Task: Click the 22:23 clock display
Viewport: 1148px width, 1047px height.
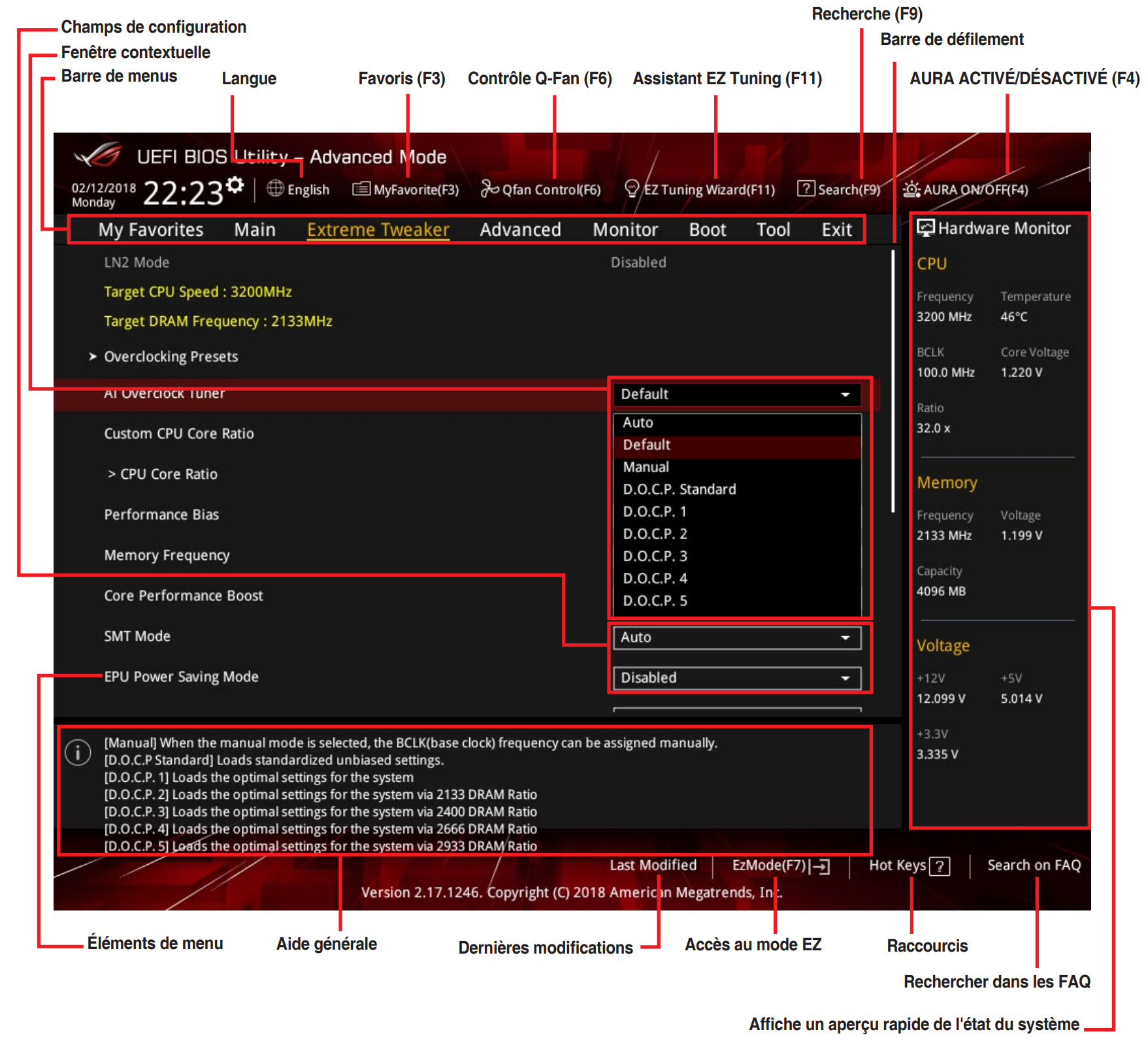Action: click(x=184, y=193)
